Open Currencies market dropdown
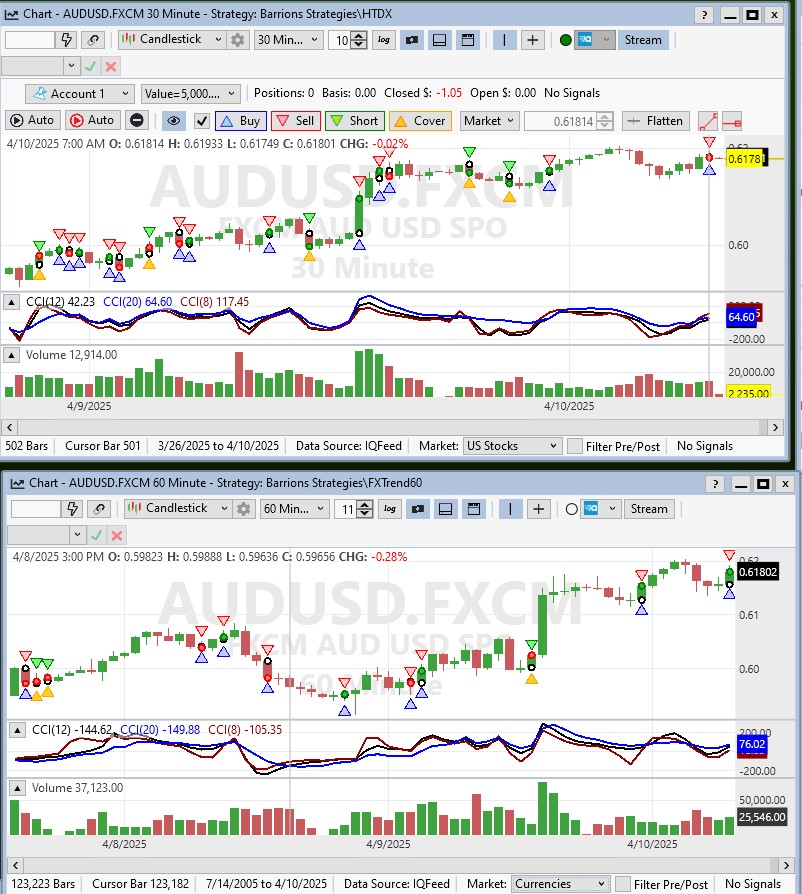 [x=560, y=884]
